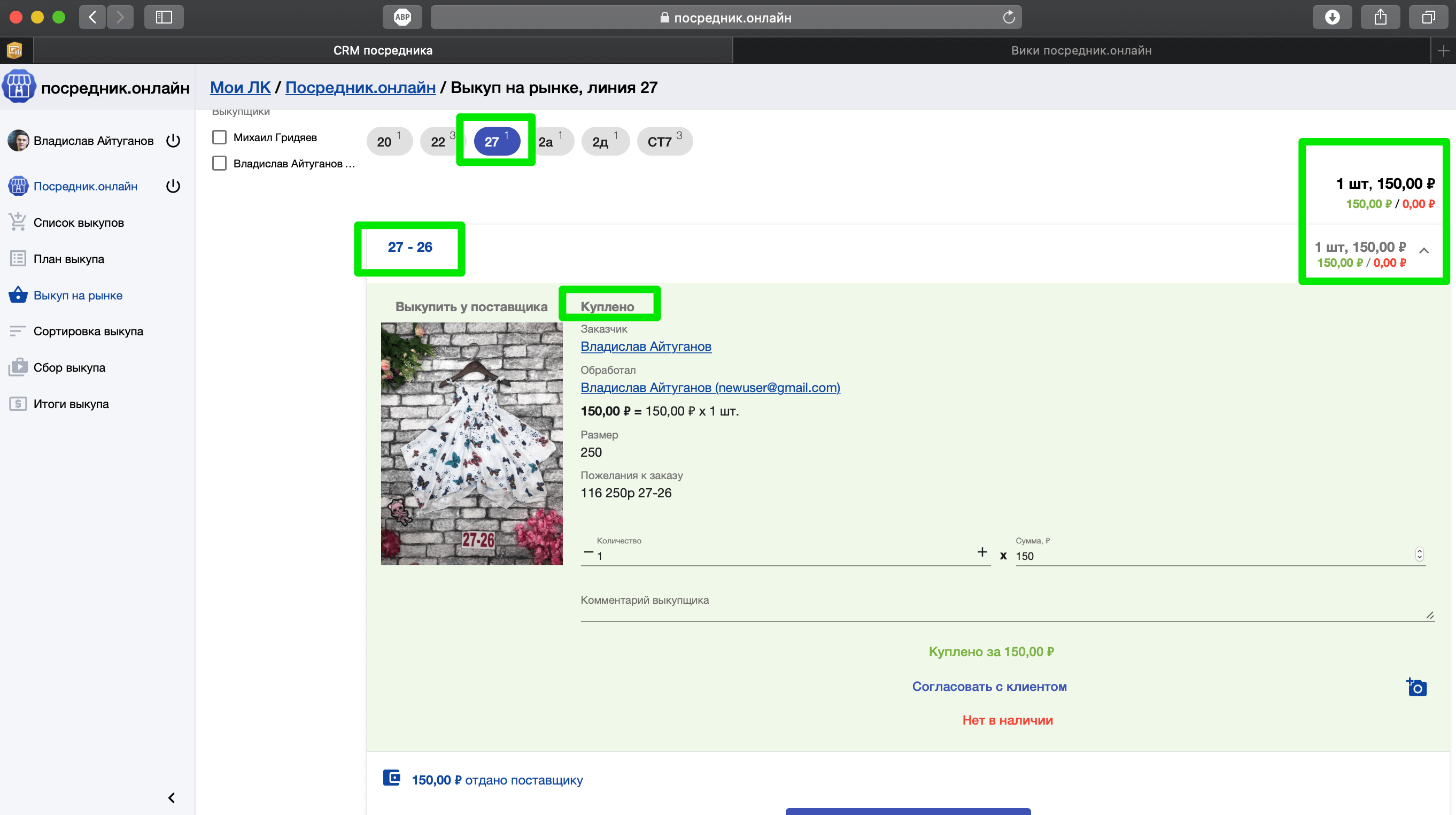Collapse the 27 - 26 section chevron
The width and height of the screenshot is (1456, 815).
pyautogui.click(x=1424, y=251)
